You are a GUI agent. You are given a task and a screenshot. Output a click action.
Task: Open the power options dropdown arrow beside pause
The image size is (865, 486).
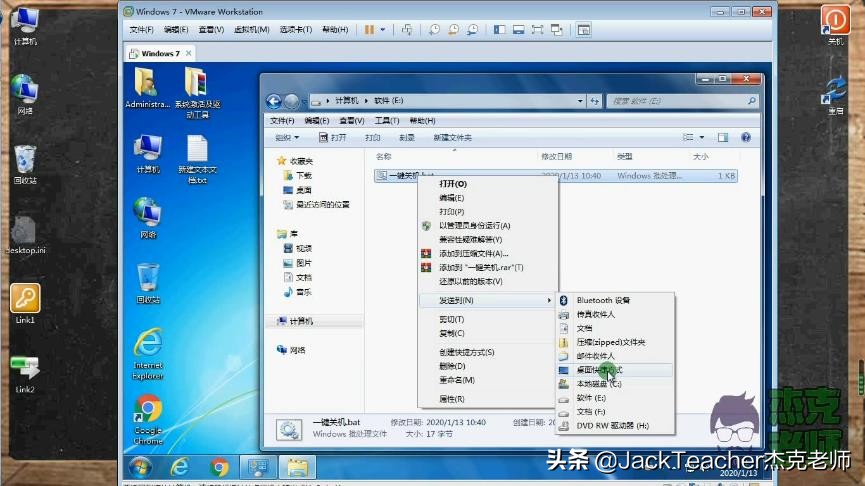click(382, 30)
